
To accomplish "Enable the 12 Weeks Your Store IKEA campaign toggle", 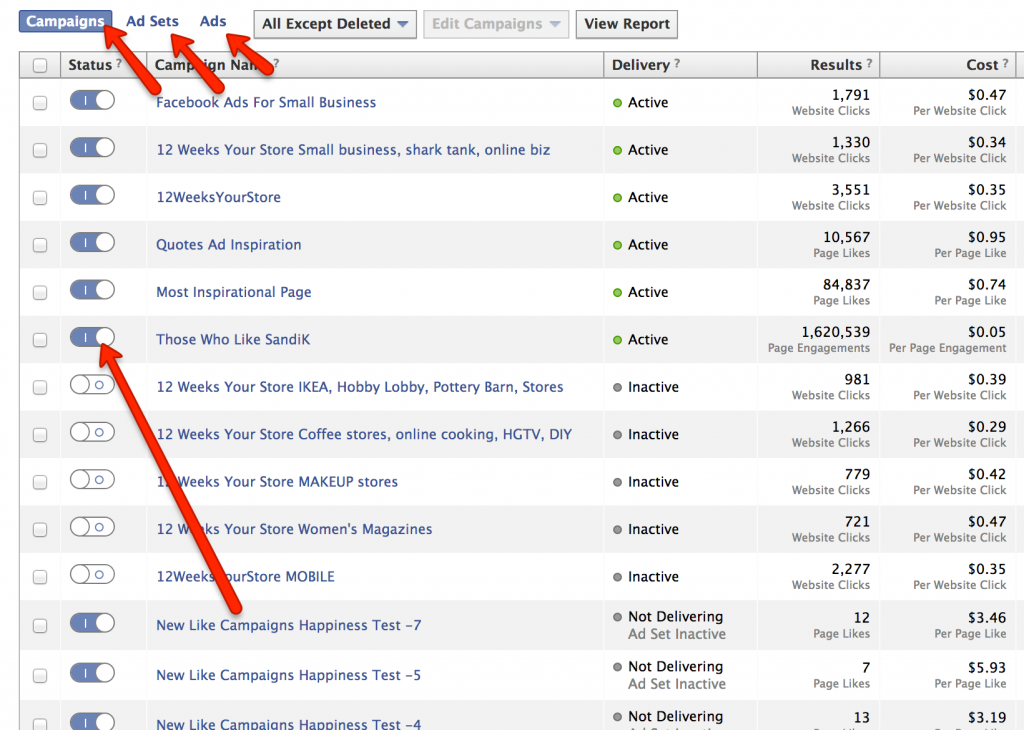I will tap(92, 384).
